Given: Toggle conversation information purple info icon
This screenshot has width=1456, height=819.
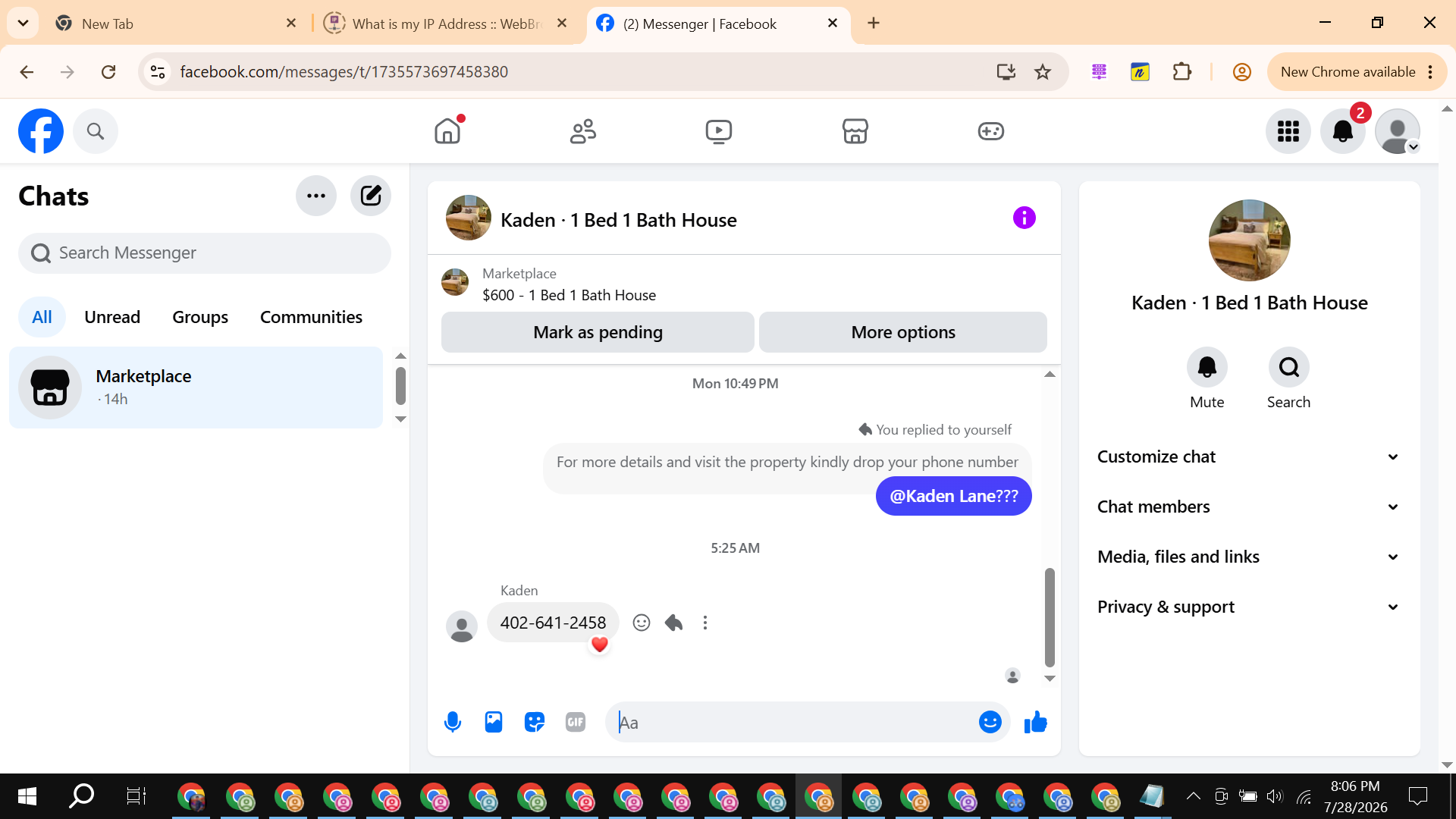Looking at the screenshot, I should tap(1025, 218).
